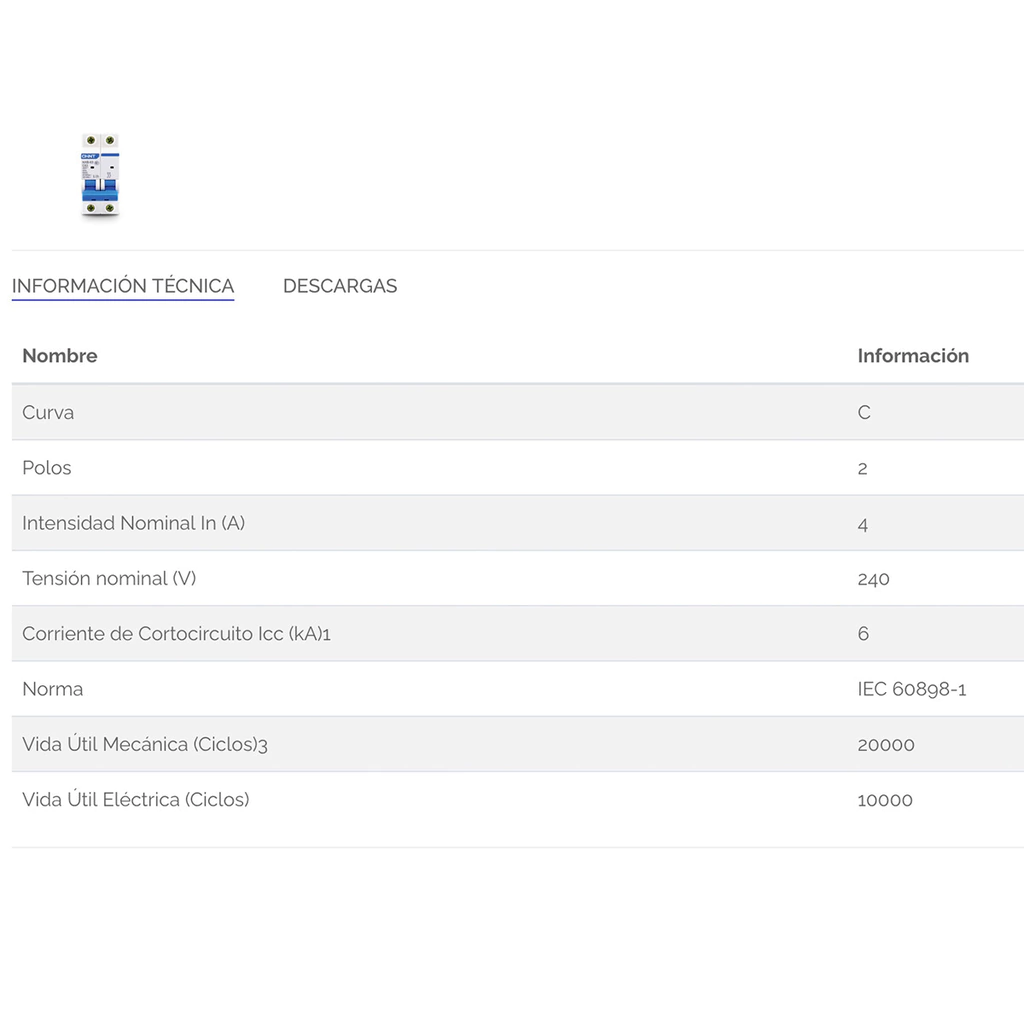Click the circuit breaker product thumbnail

coord(100,175)
